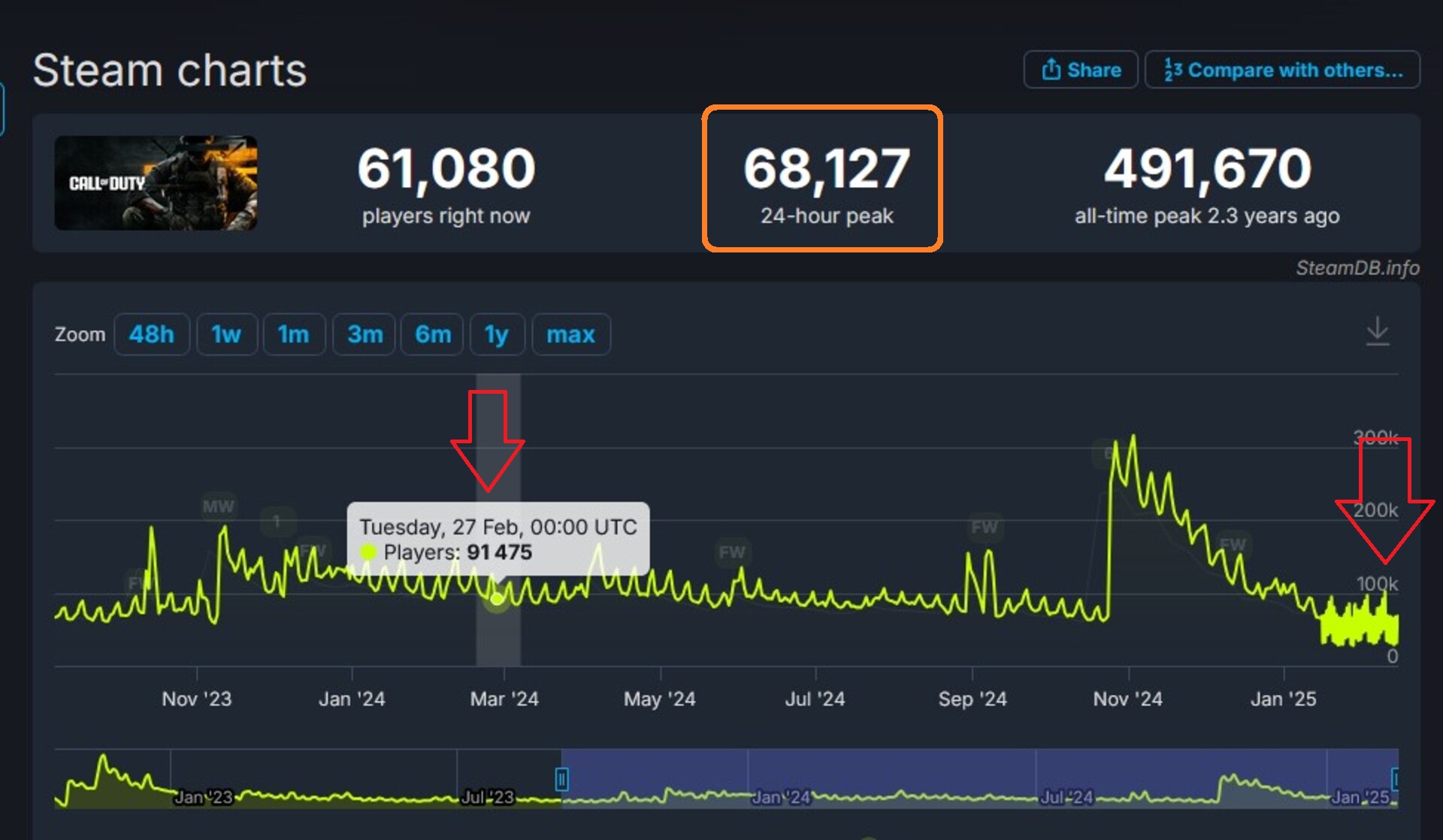Click left navigator range handle

[561, 779]
